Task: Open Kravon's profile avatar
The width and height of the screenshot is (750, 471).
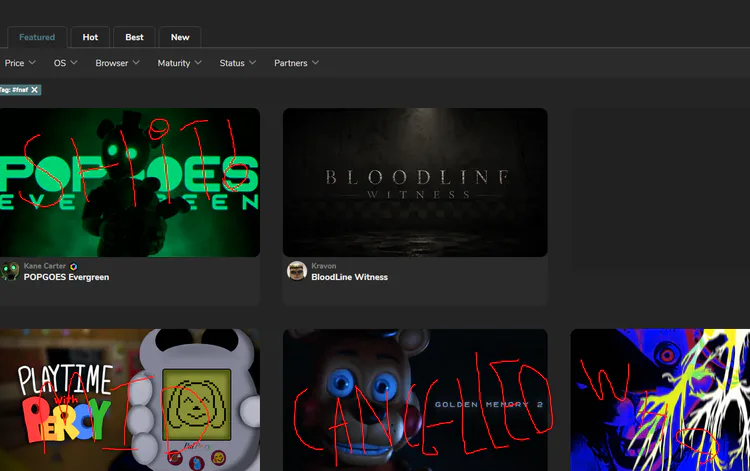Action: pyautogui.click(x=297, y=271)
